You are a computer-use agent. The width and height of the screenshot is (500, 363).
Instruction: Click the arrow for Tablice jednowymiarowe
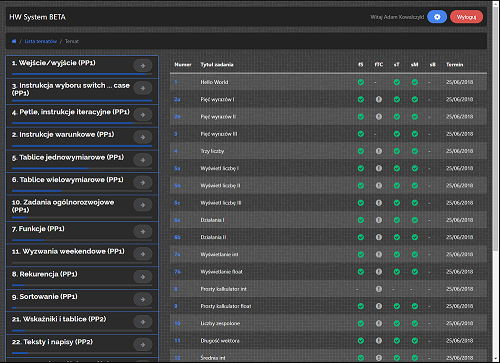click(x=143, y=160)
